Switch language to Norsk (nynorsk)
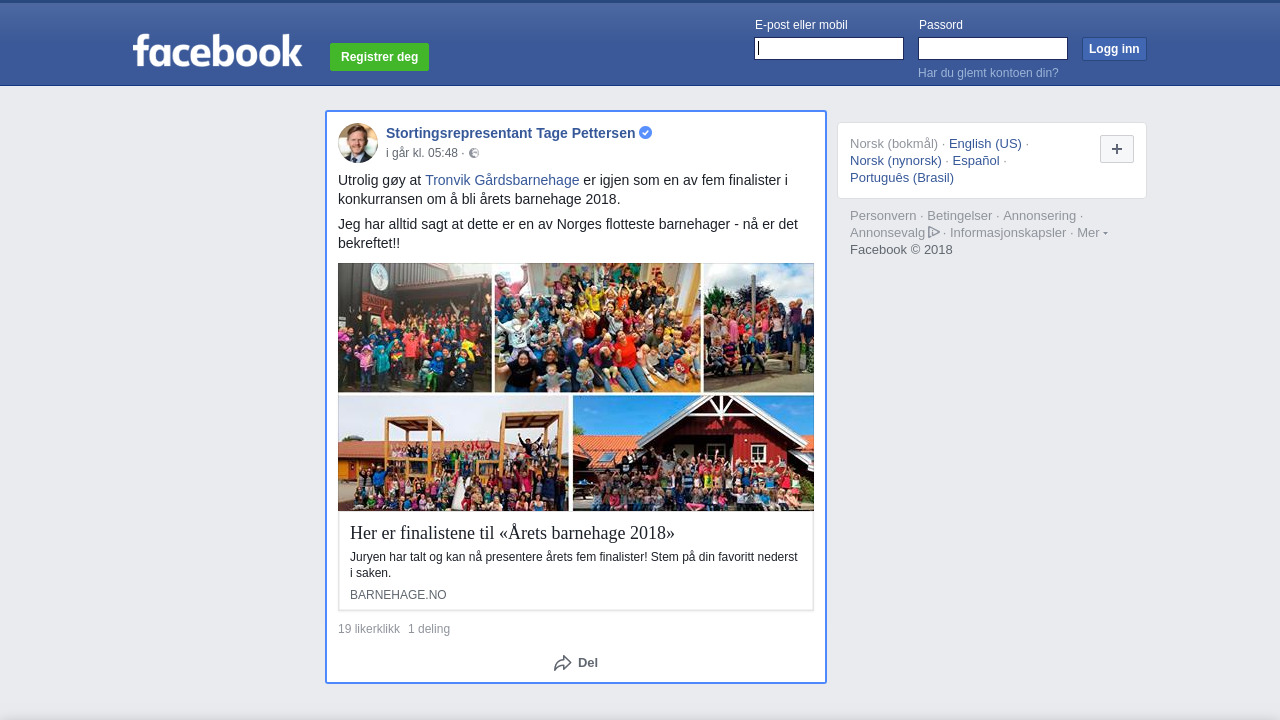Image resolution: width=1280 pixels, height=720 pixels. point(896,160)
